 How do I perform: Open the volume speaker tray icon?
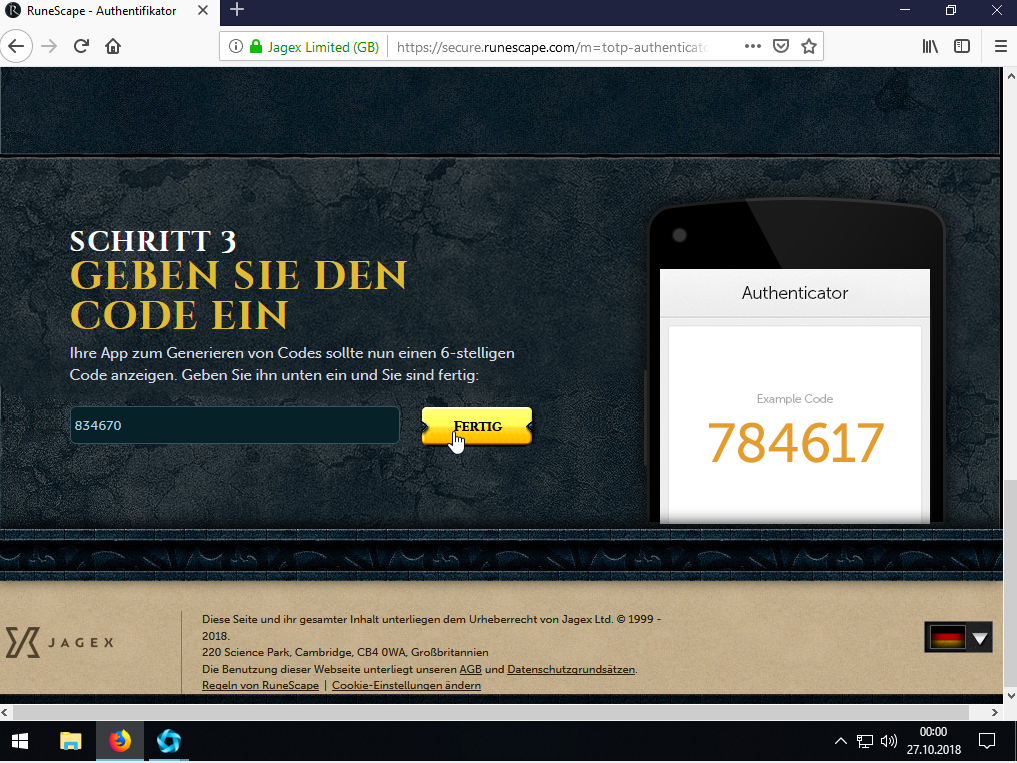point(889,741)
